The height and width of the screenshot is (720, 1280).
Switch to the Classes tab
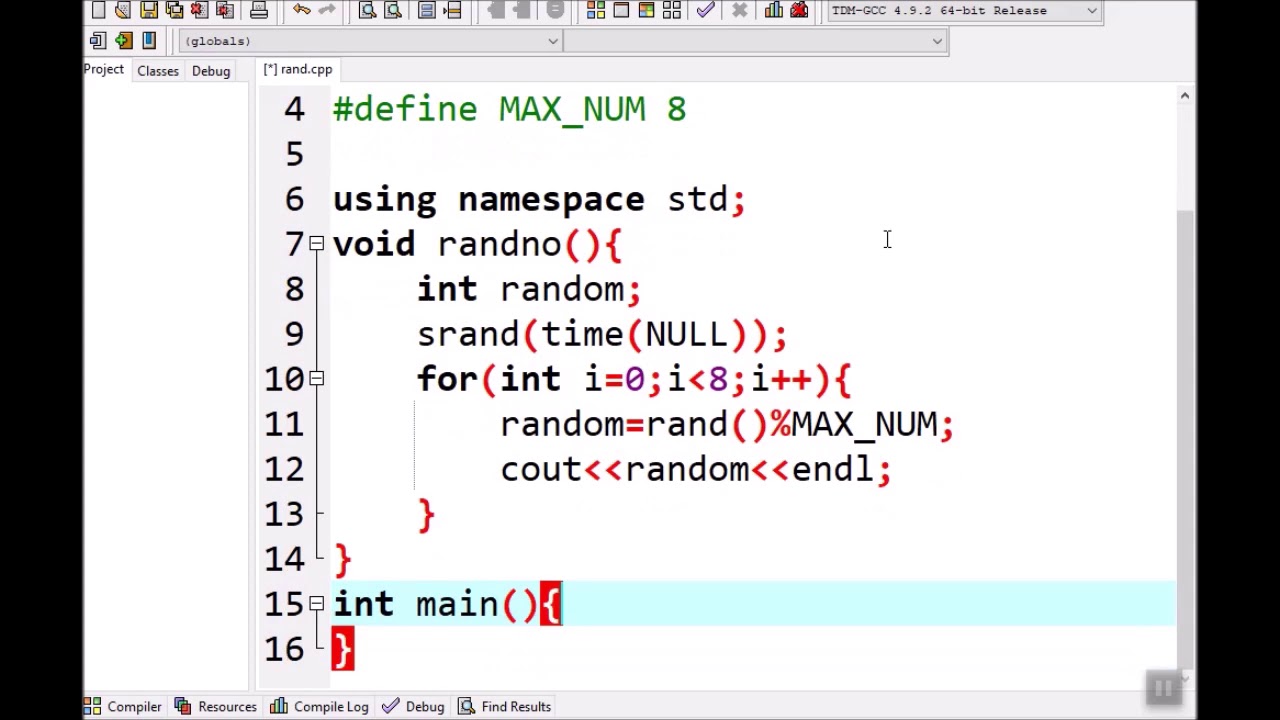(x=158, y=71)
